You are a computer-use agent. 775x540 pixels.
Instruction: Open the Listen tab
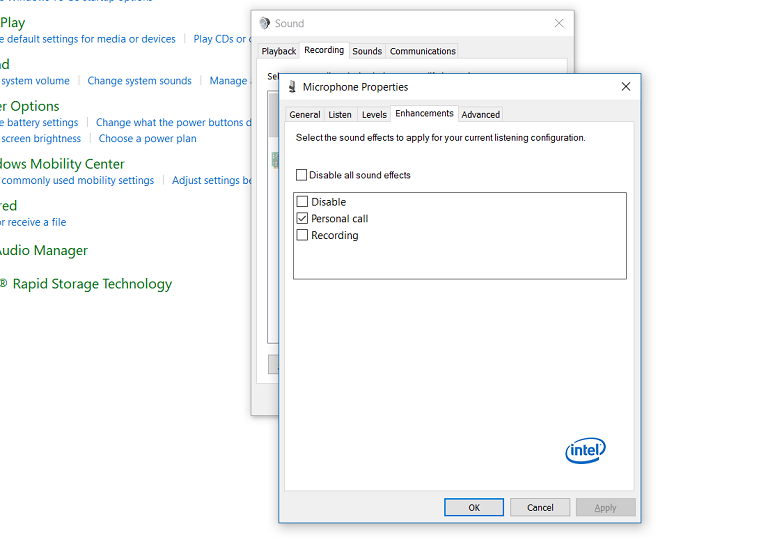(340, 115)
